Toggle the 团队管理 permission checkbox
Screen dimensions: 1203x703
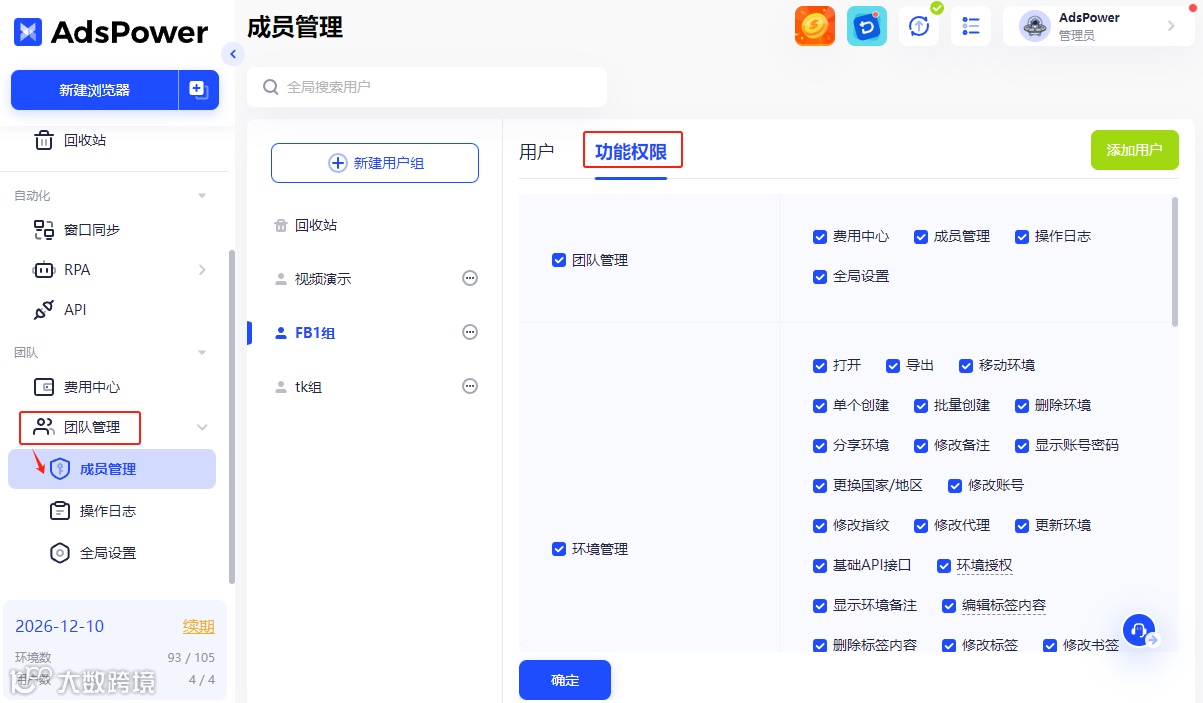pyautogui.click(x=559, y=260)
